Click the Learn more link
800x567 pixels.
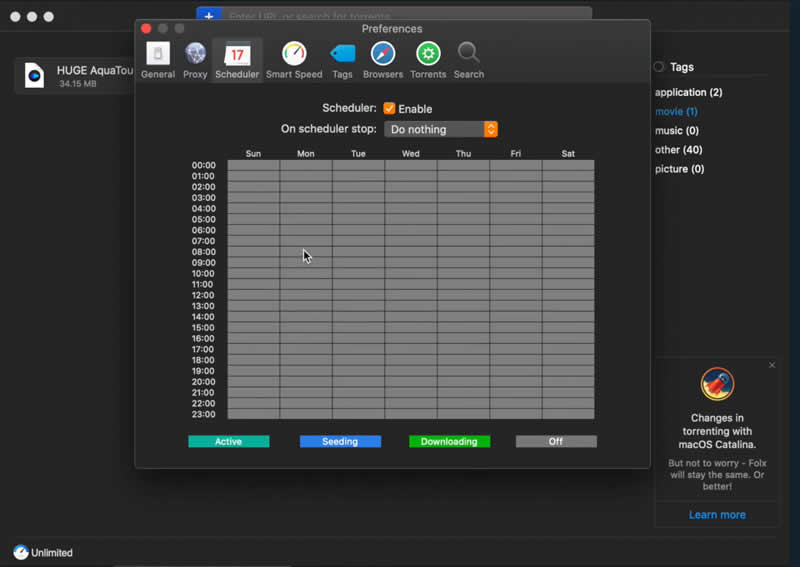click(717, 515)
